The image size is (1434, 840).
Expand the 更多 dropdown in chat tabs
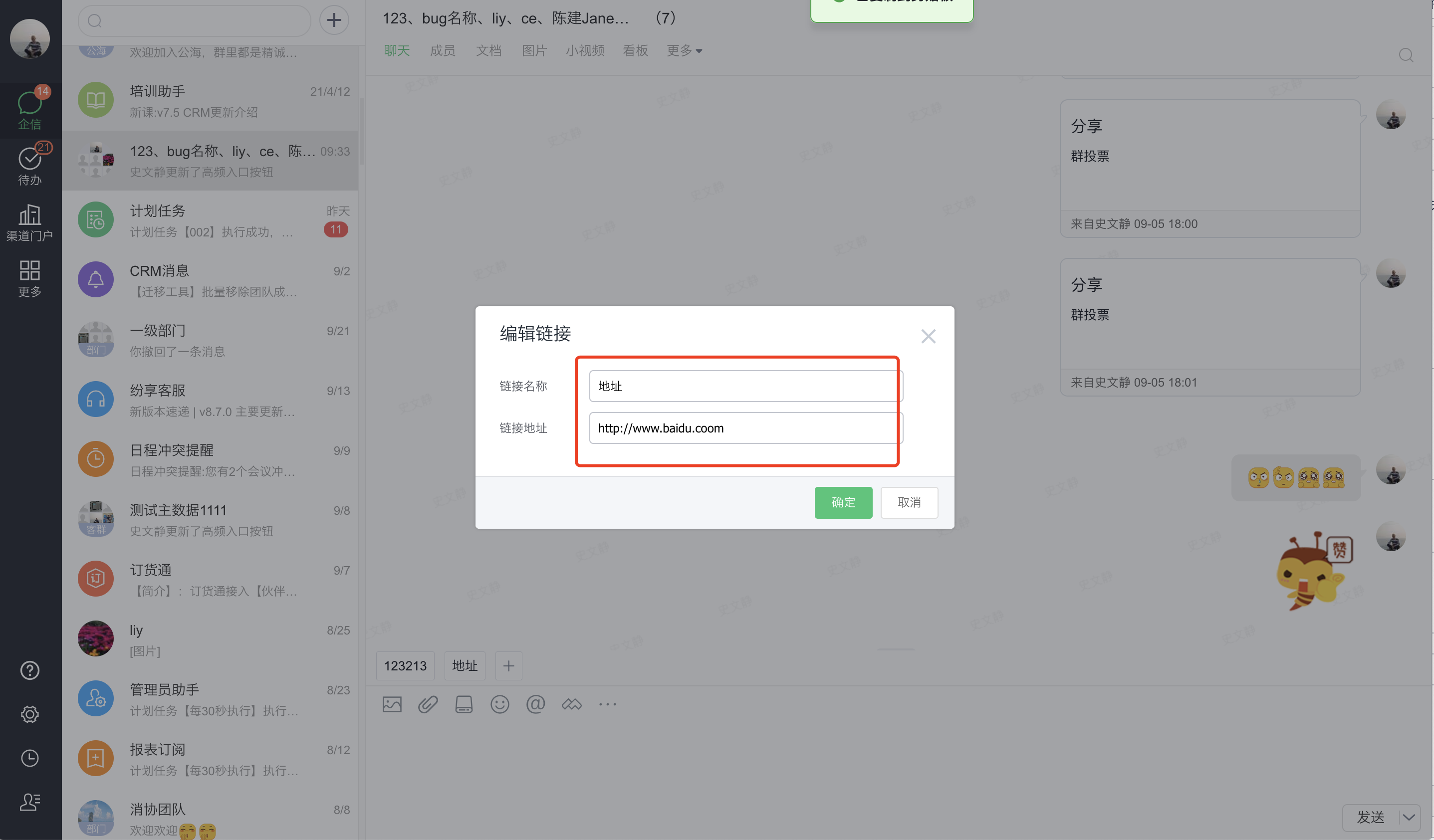pyautogui.click(x=684, y=50)
